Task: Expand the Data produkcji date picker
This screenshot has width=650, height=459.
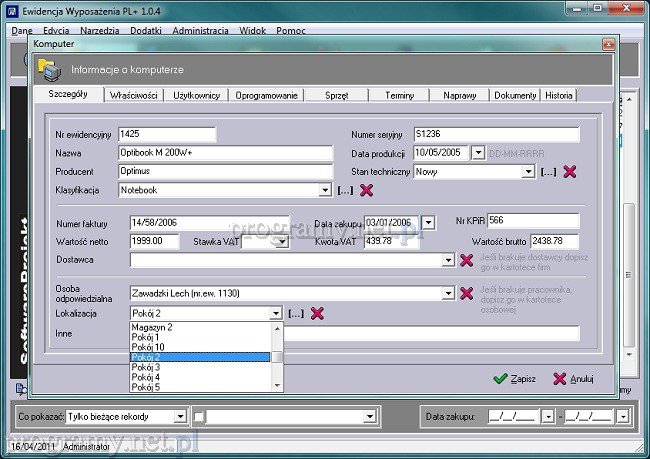Action: click(x=476, y=153)
